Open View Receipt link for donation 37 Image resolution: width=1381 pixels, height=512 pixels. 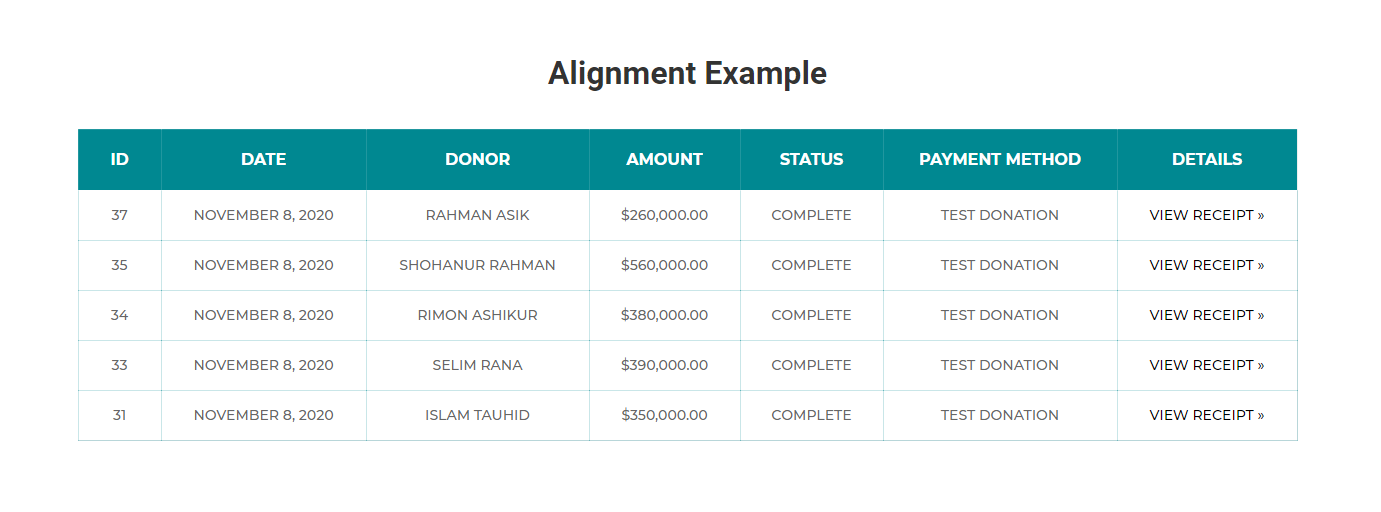coord(1206,215)
